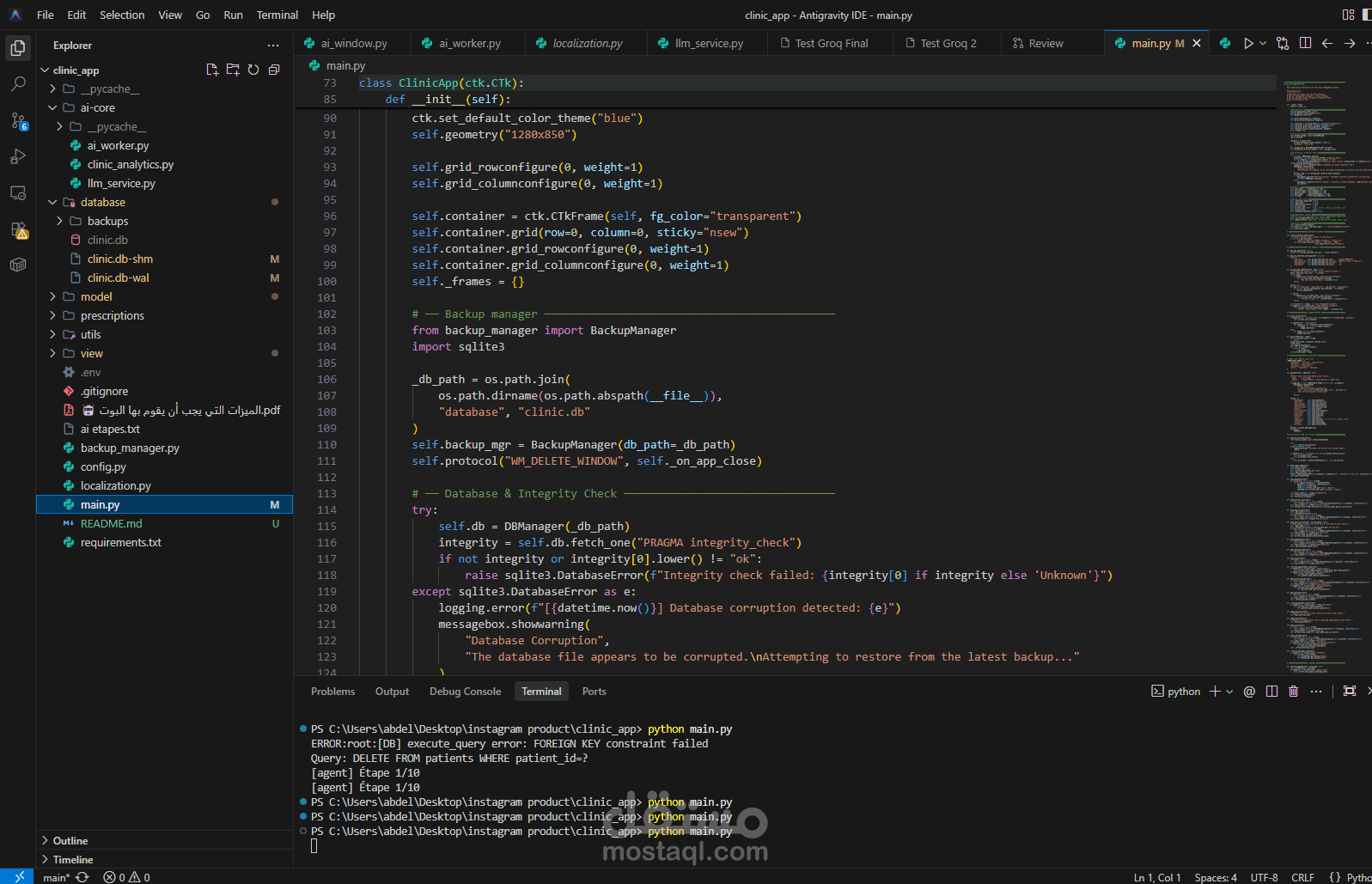
Task: Open the Terminal menu in menu bar
Action: click(277, 15)
